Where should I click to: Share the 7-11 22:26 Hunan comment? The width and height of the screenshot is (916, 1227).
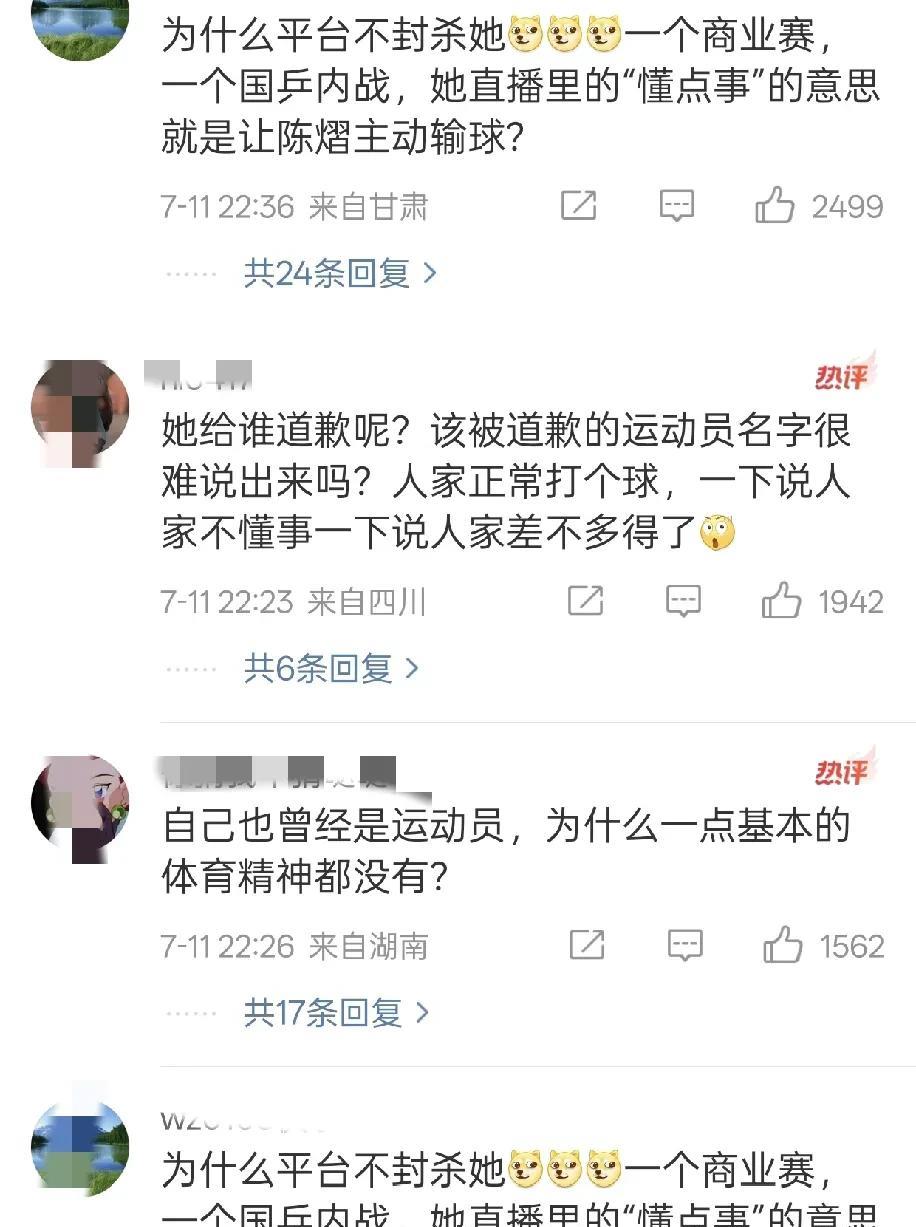coord(586,945)
